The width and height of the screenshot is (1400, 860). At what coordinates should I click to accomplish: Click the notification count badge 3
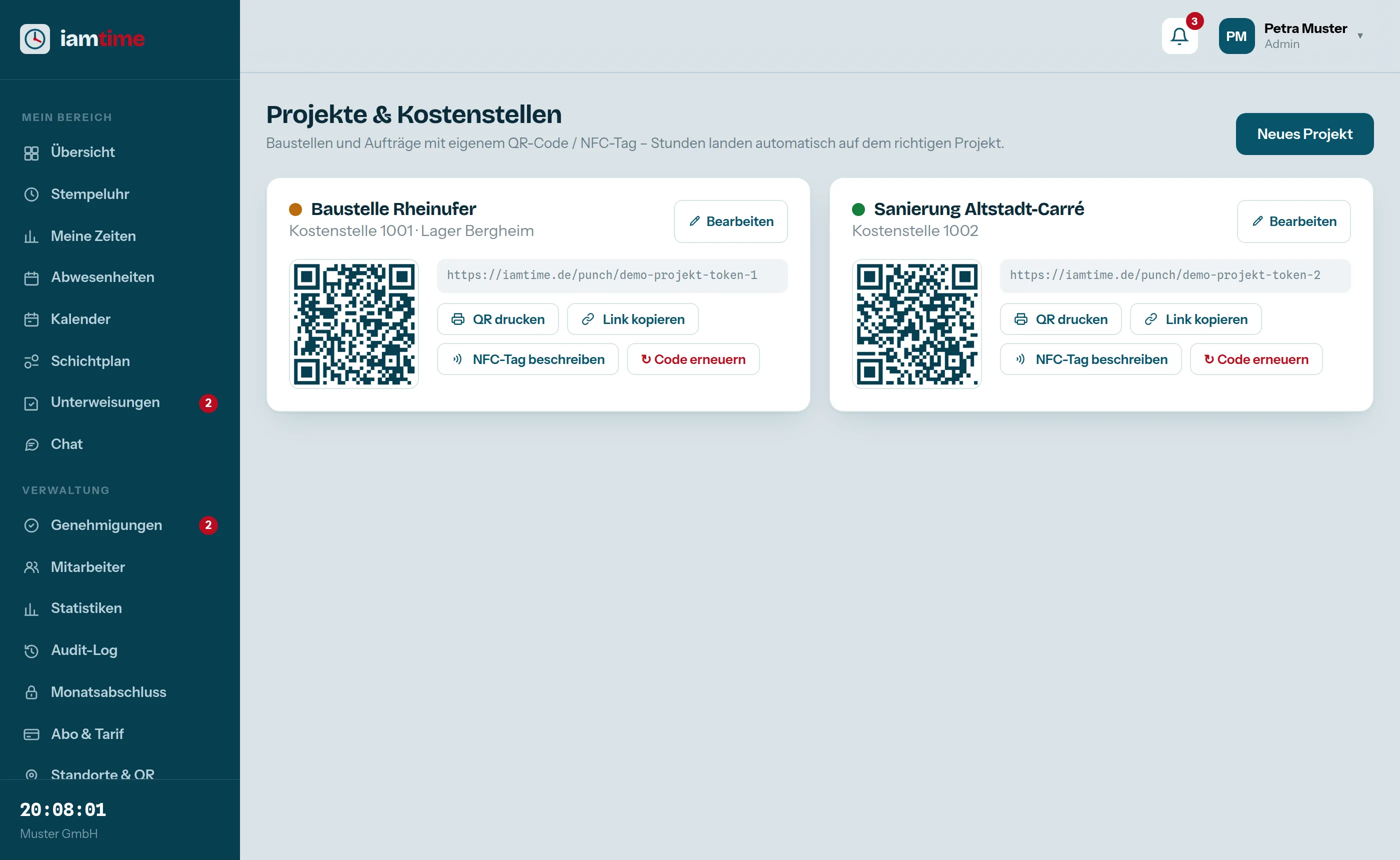[x=1194, y=21]
